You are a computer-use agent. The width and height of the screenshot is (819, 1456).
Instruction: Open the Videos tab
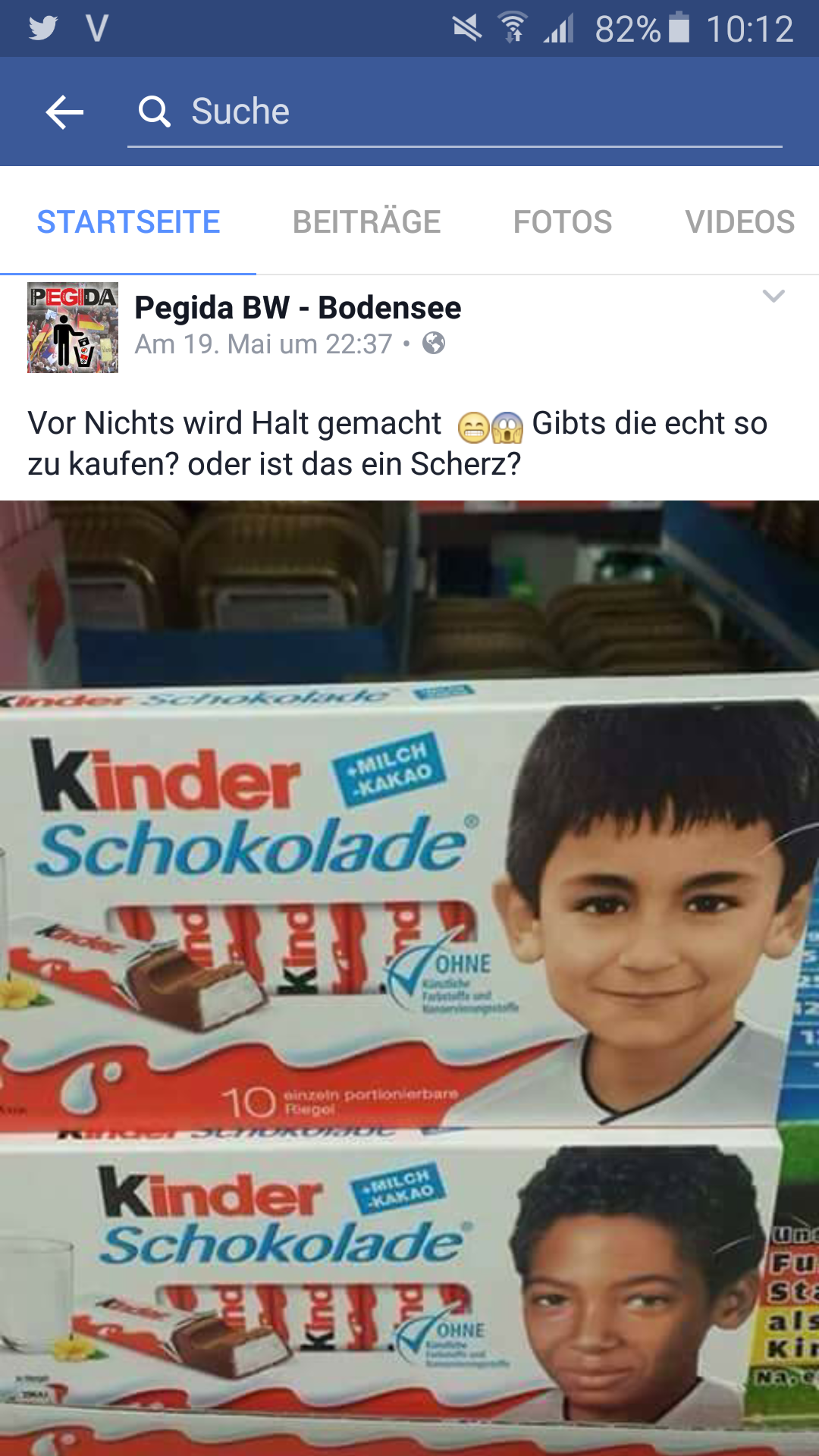[x=740, y=222]
